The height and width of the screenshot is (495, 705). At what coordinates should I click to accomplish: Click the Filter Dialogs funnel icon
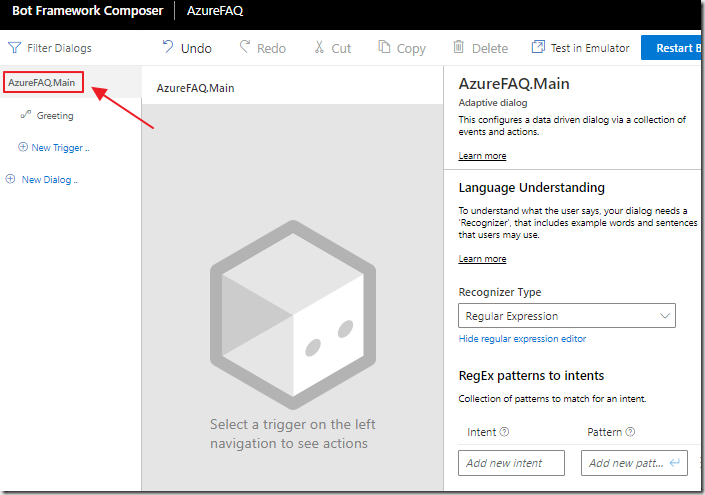[14, 48]
